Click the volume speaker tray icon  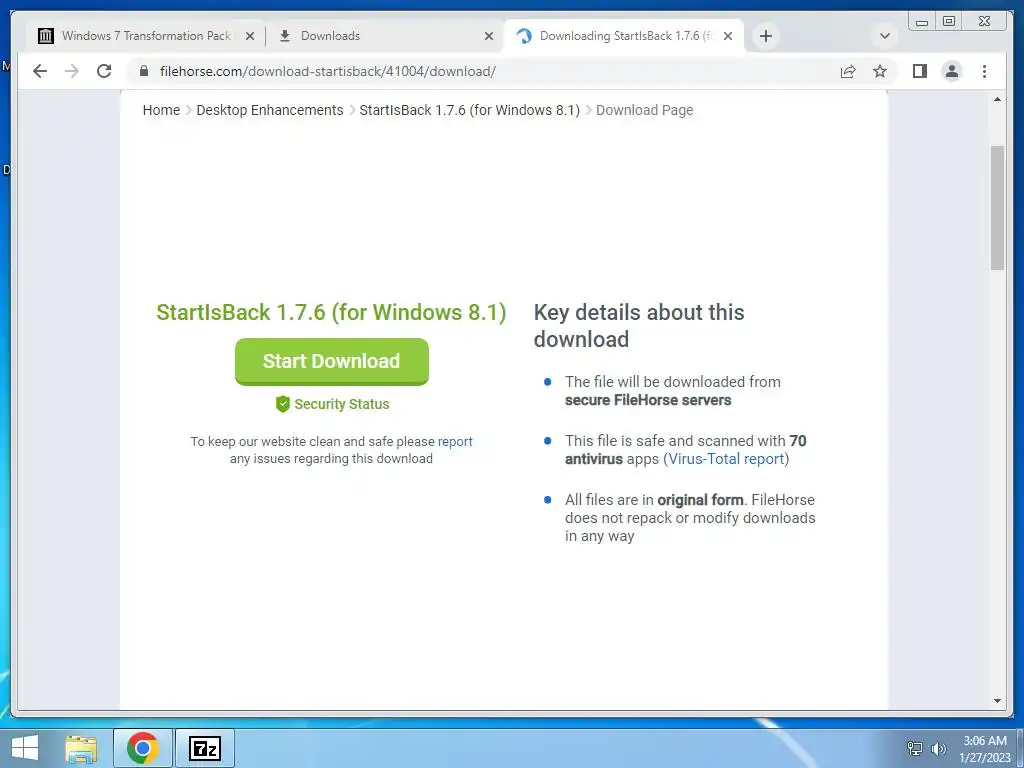pyautogui.click(x=938, y=748)
